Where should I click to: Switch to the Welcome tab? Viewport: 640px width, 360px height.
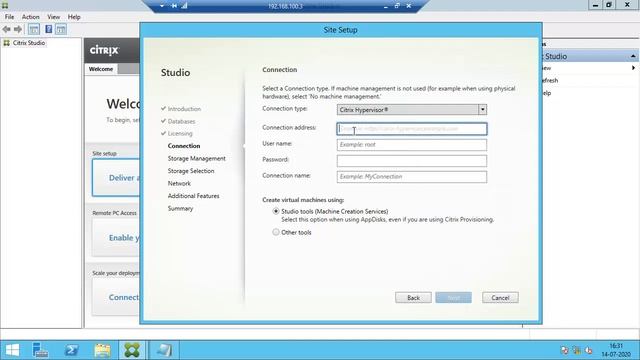101,69
